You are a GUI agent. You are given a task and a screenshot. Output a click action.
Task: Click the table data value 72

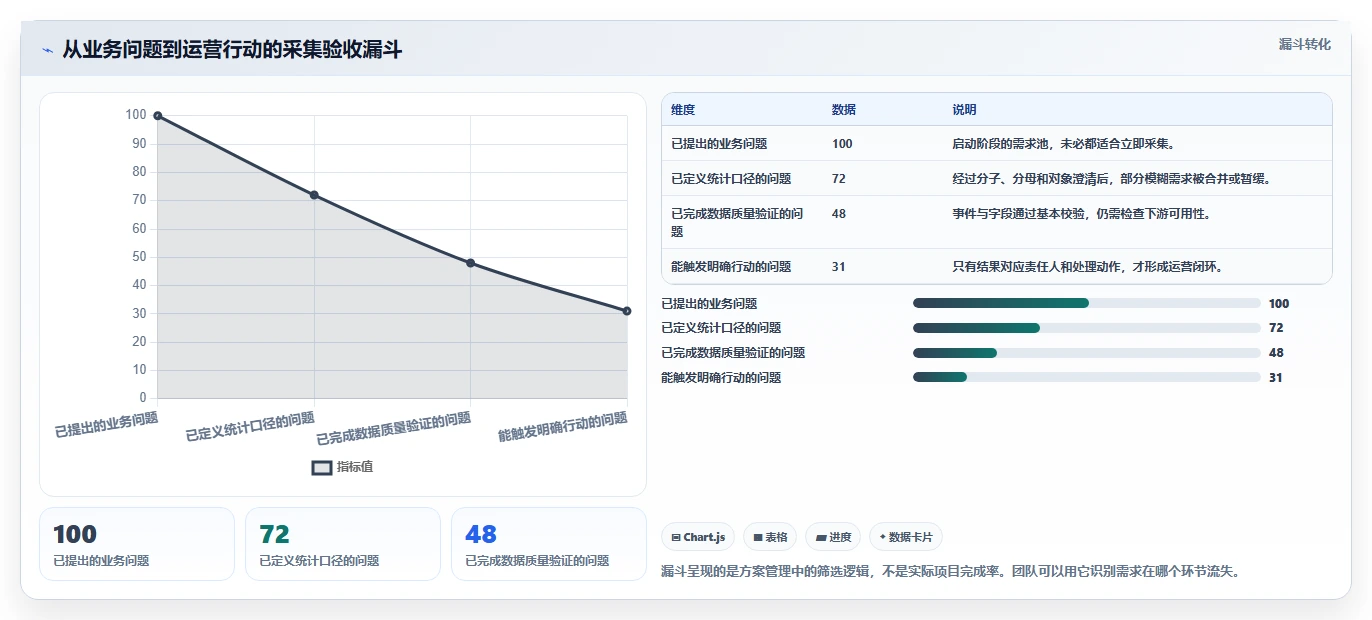[x=839, y=179]
